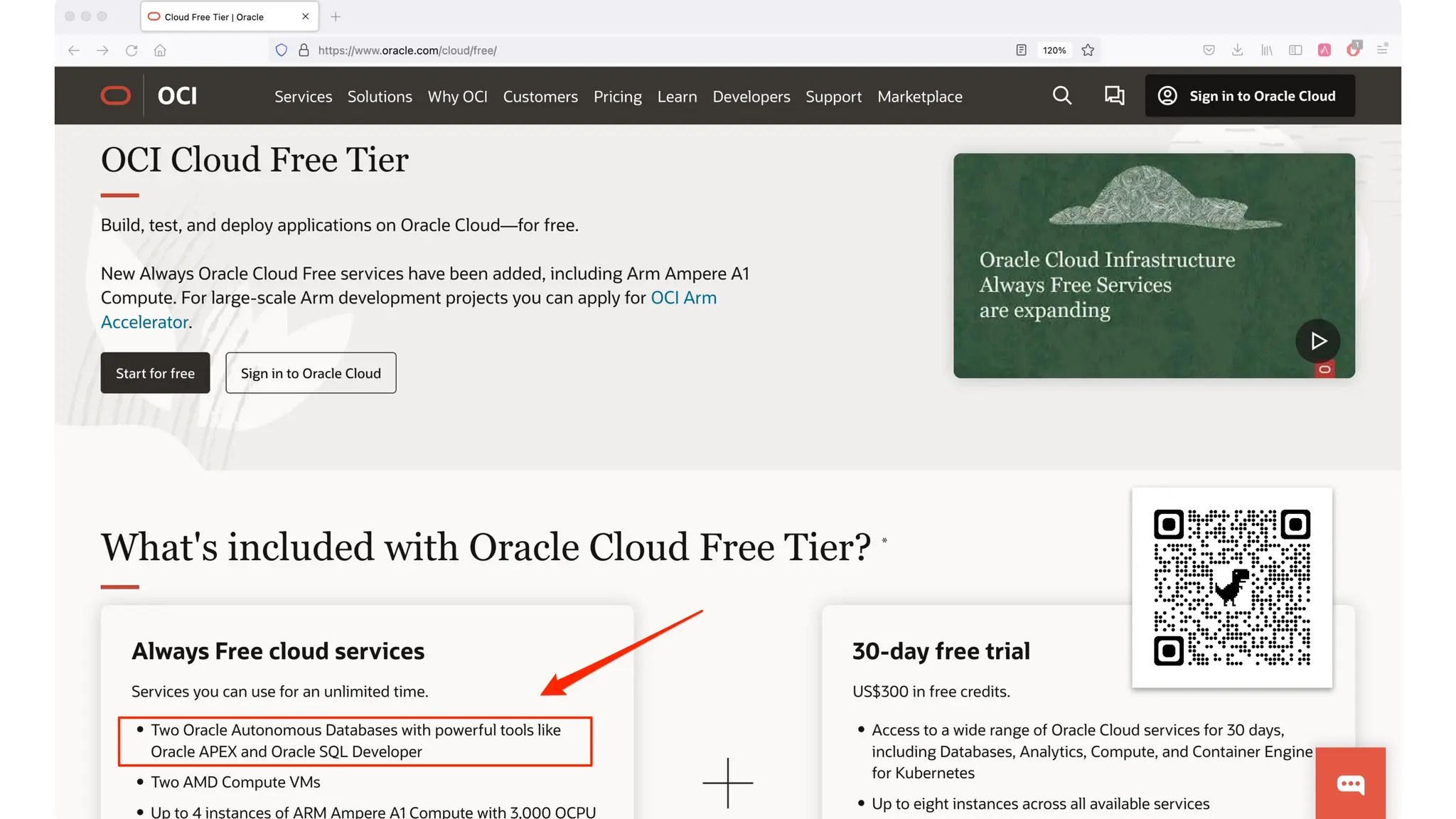Screen dimensions: 1456x819
Task: Open the contact chat icon in header
Action: (x=1114, y=95)
